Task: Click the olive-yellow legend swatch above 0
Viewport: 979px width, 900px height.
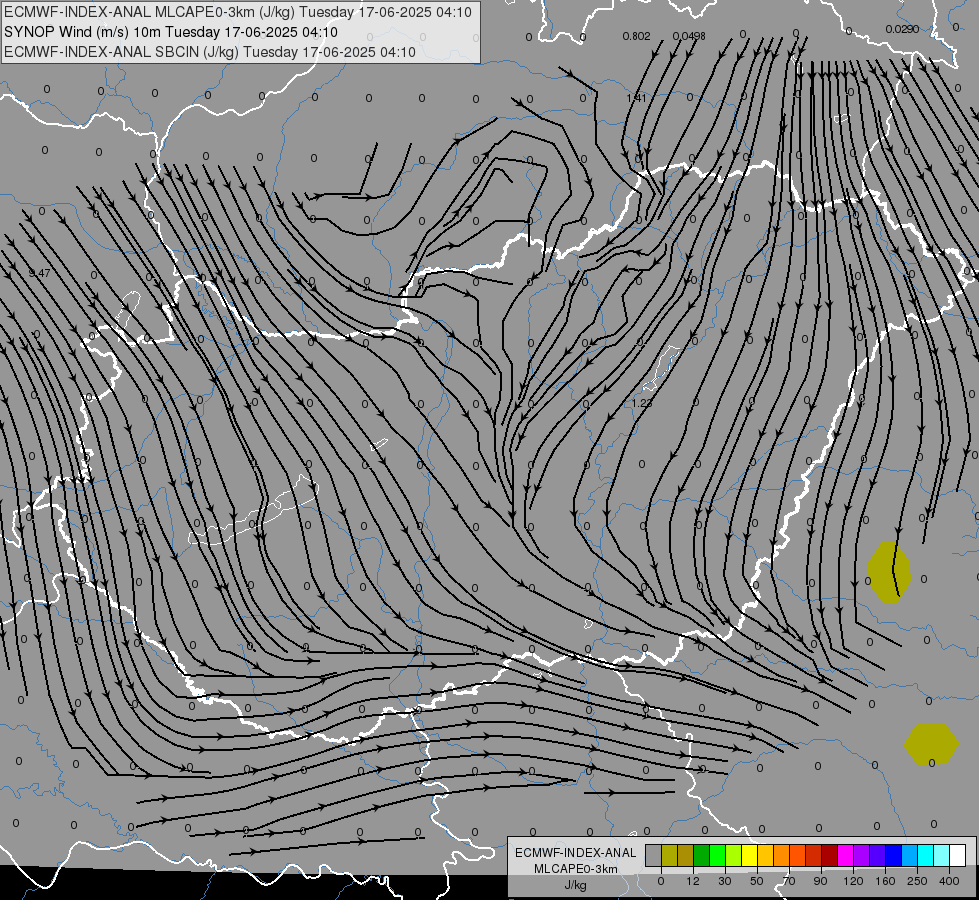Action: [x=669, y=855]
